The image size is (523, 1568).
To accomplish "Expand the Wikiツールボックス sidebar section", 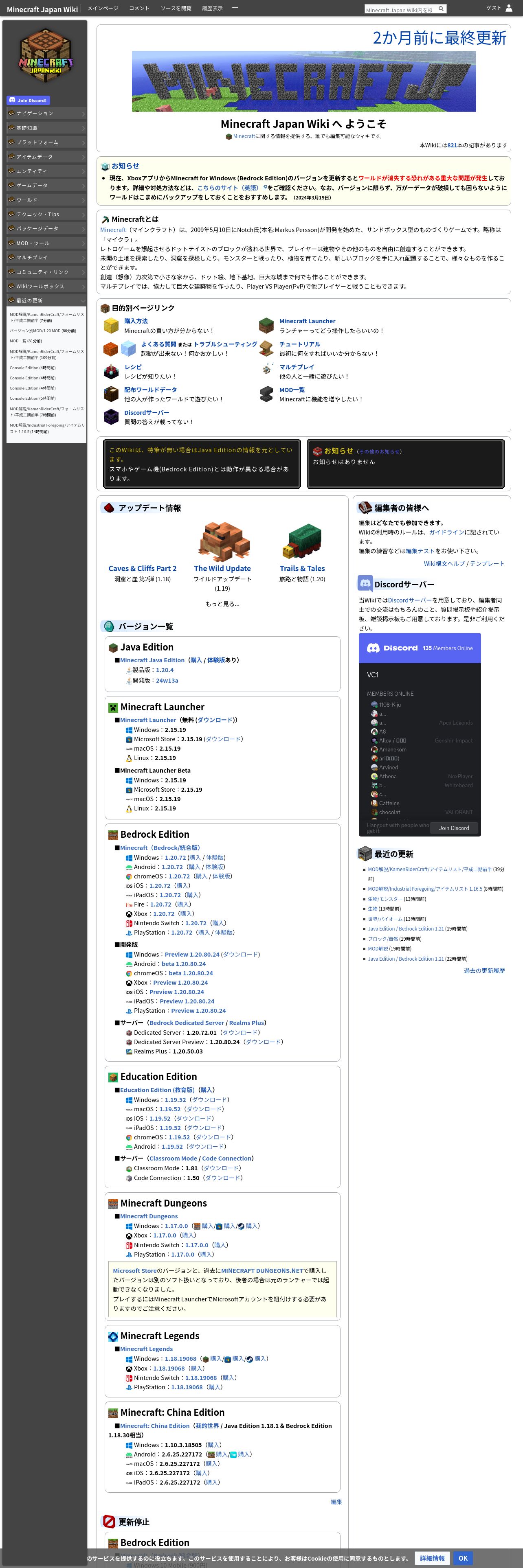I will [x=46, y=286].
